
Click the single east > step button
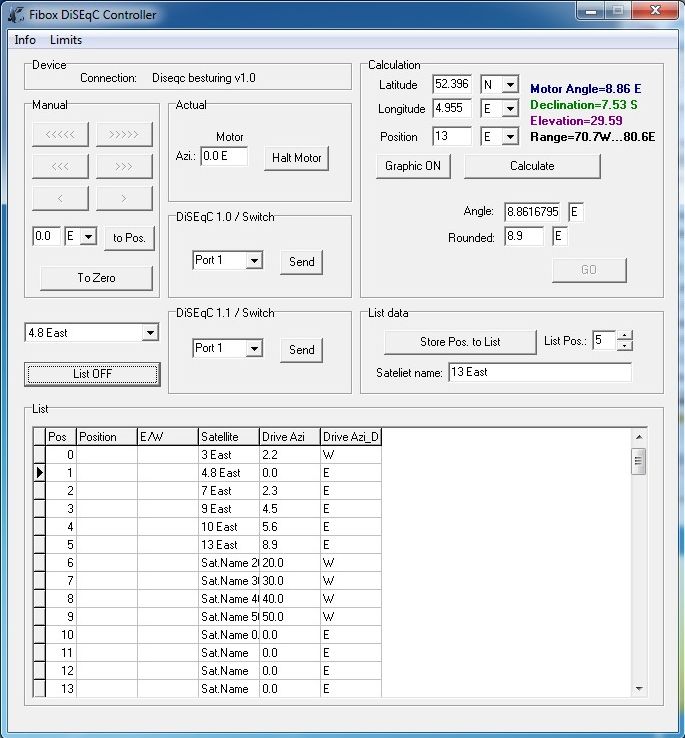coord(124,198)
